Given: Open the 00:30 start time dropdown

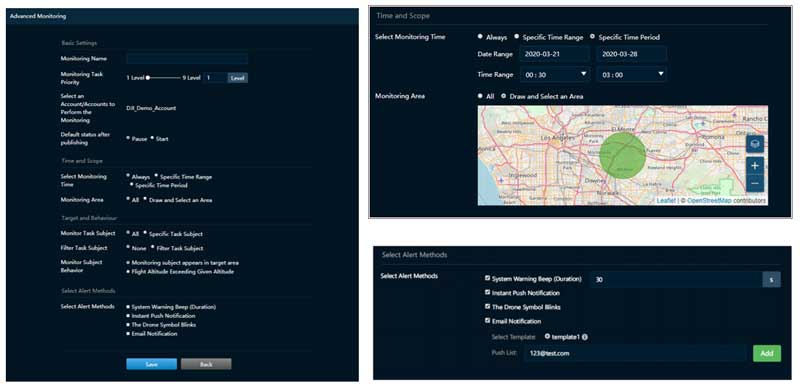Looking at the screenshot, I should pos(555,75).
